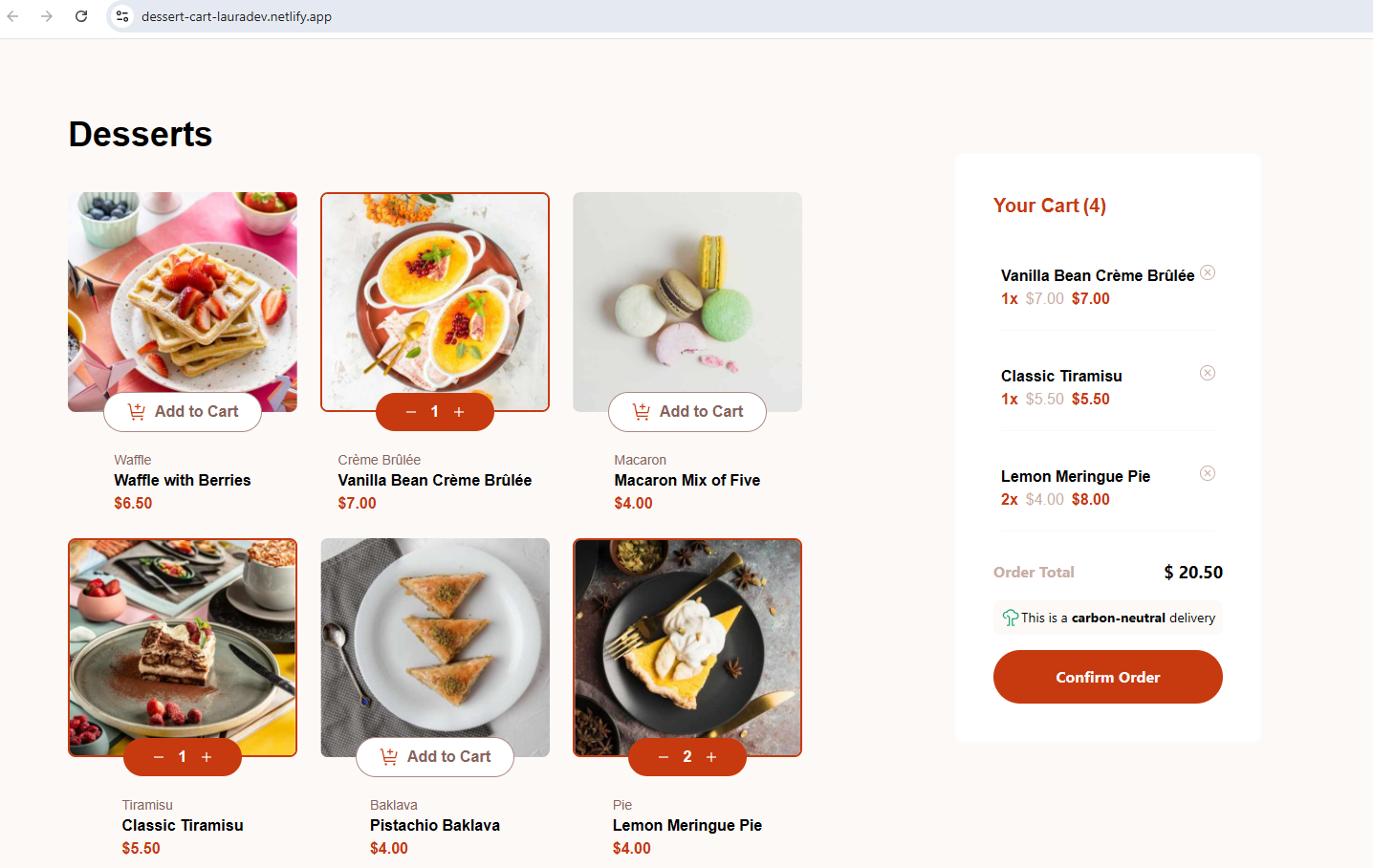Decrease Classic Tiramisu quantity by one
This screenshot has width=1373, height=868.
(x=159, y=757)
